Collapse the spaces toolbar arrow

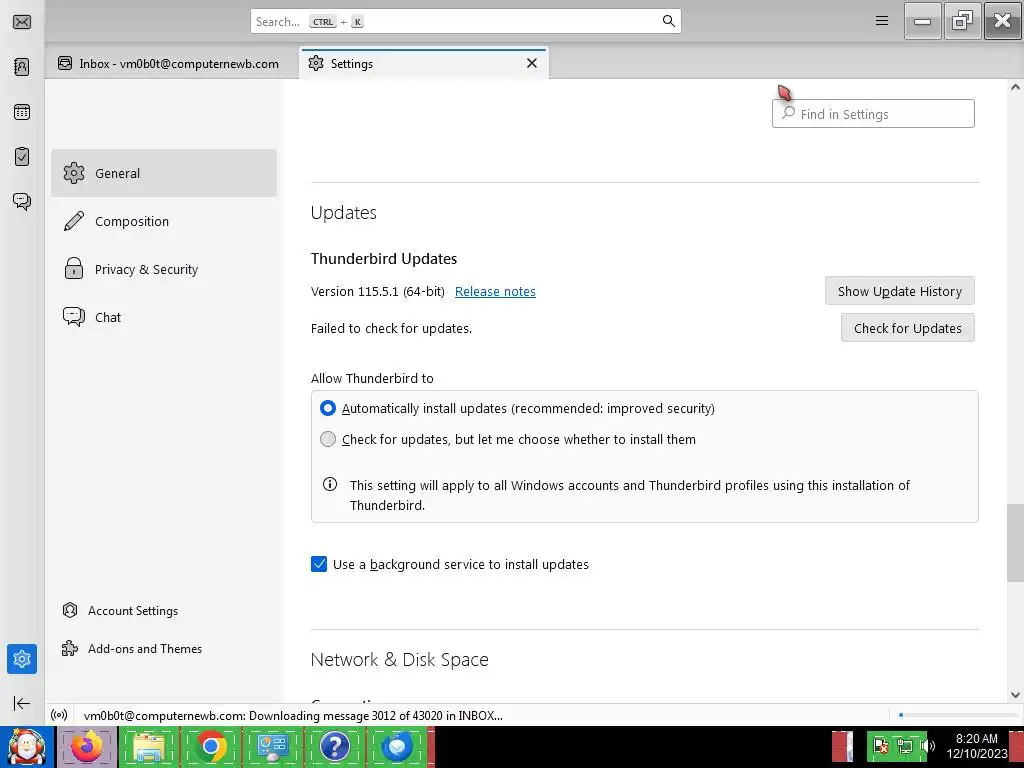tap(22, 703)
